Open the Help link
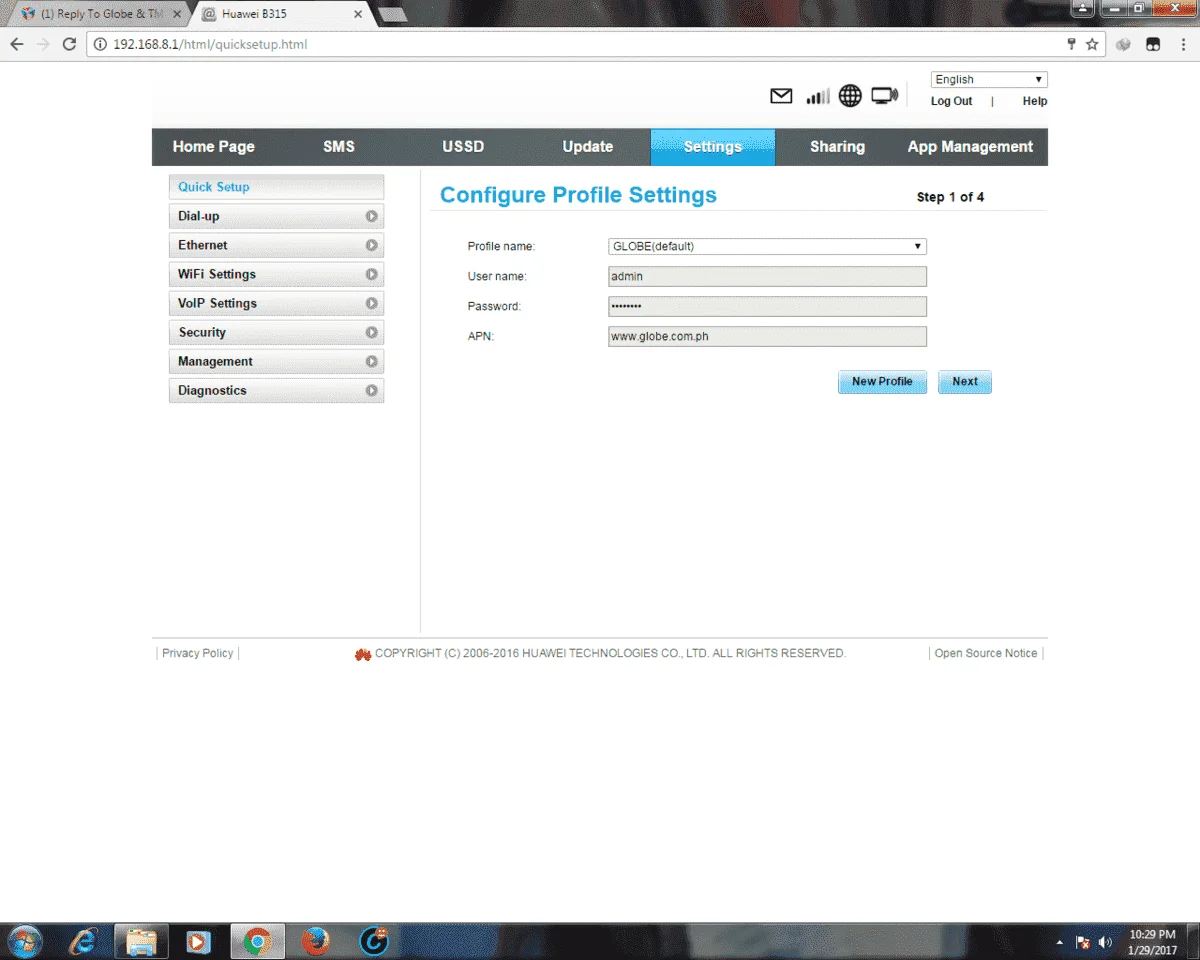Screen dimensions: 1200x960 (1035, 101)
